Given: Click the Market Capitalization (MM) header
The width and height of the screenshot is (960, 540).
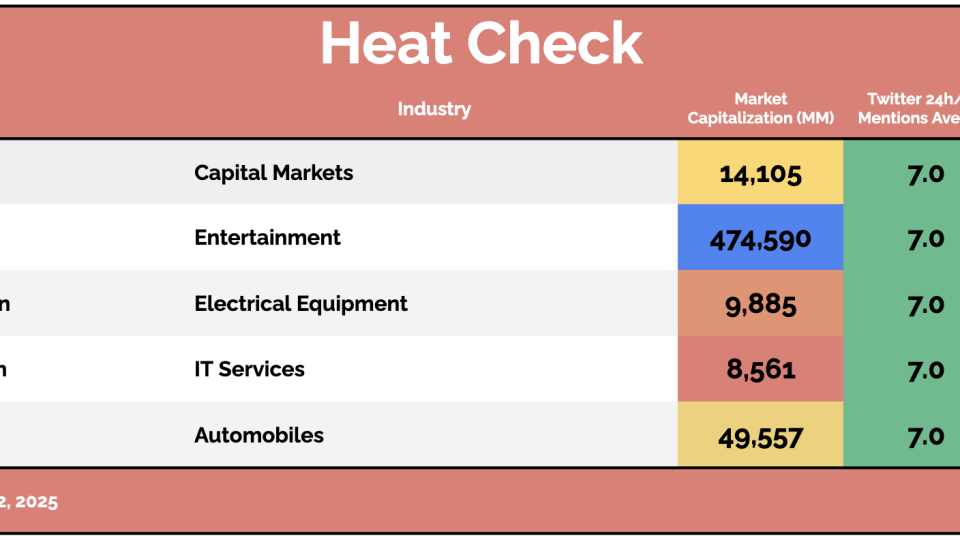Looking at the screenshot, I should tap(760, 108).
